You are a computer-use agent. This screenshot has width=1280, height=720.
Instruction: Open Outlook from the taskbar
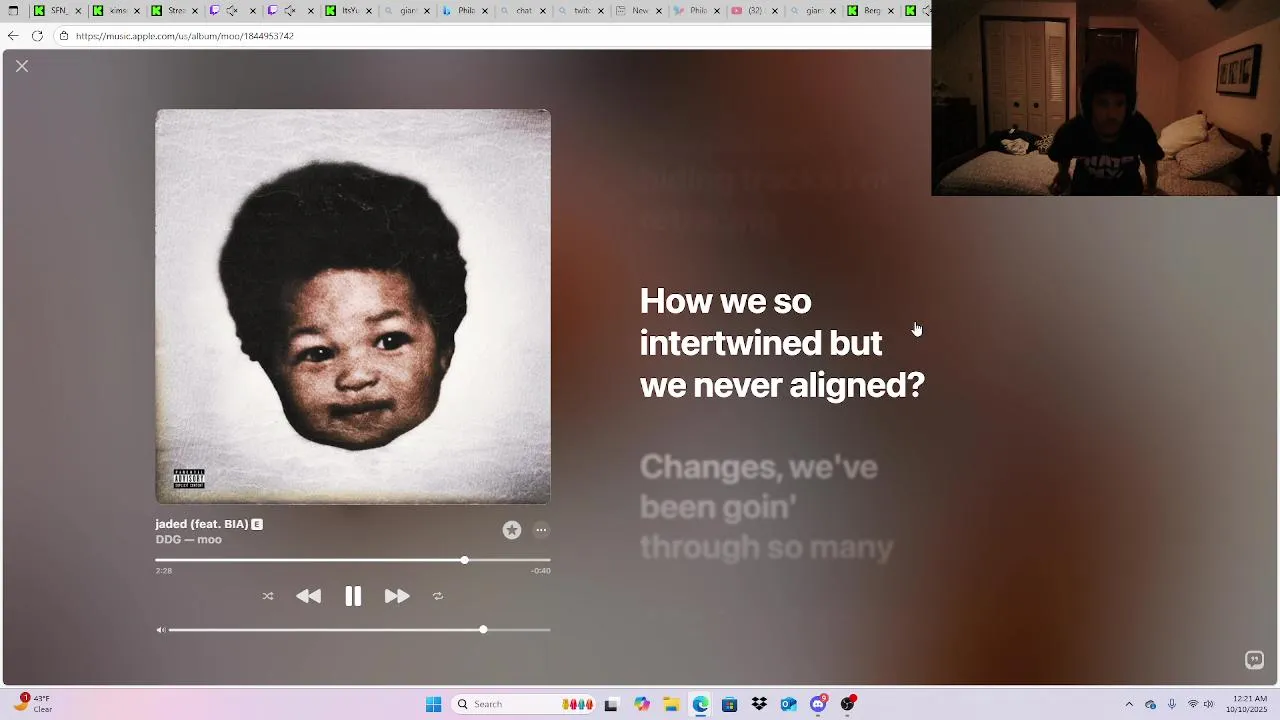click(x=789, y=704)
